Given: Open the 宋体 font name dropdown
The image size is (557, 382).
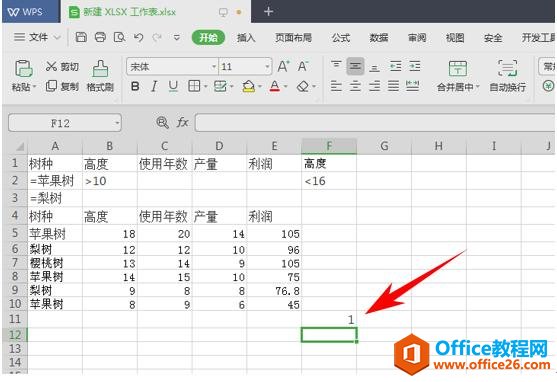Looking at the screenshot, I should (x=213, y=66).
